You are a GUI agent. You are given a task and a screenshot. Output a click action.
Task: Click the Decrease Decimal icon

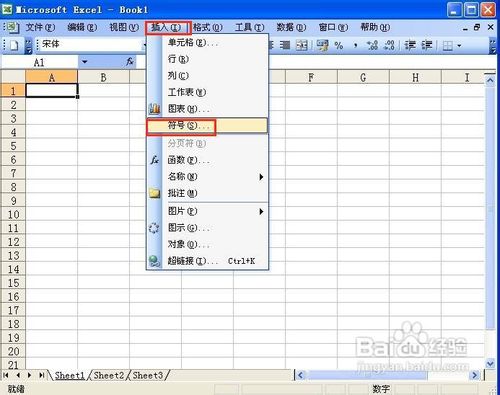389,45
